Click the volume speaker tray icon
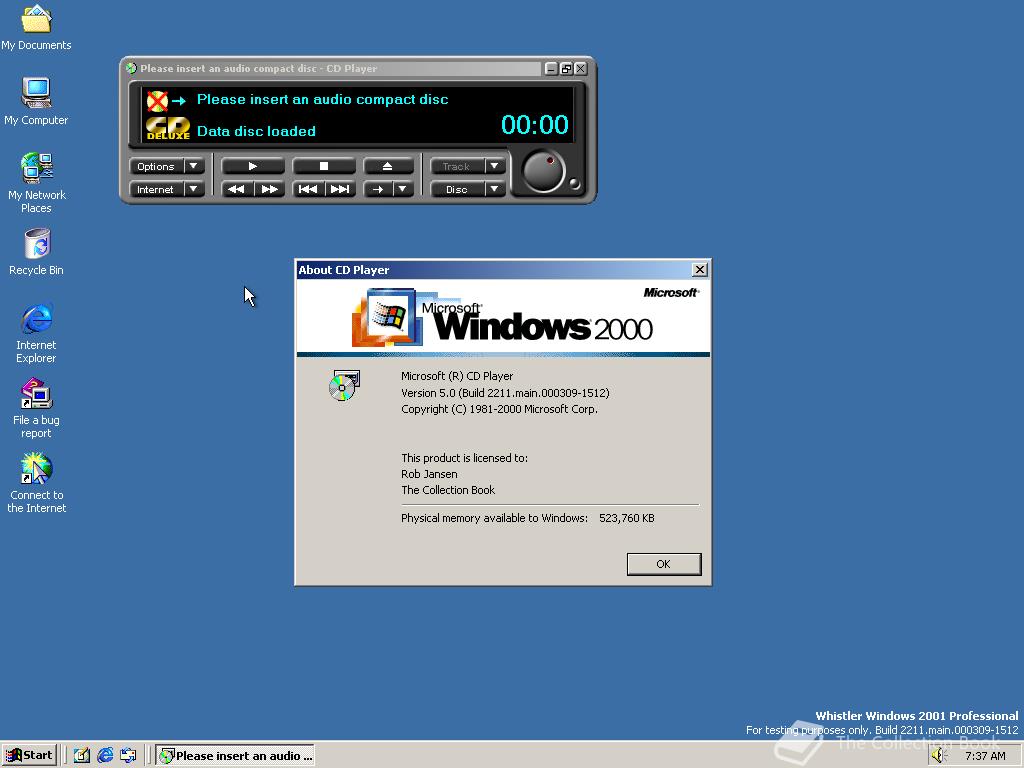Image resolution: width=1024 pixels, height=768 pixels. pos(939,756)
